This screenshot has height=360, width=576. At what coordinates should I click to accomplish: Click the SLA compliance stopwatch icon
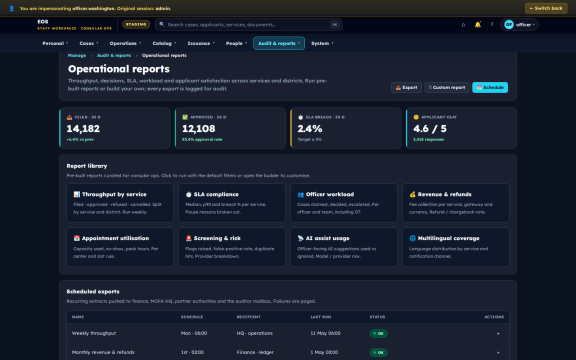[x=188, y=194]
